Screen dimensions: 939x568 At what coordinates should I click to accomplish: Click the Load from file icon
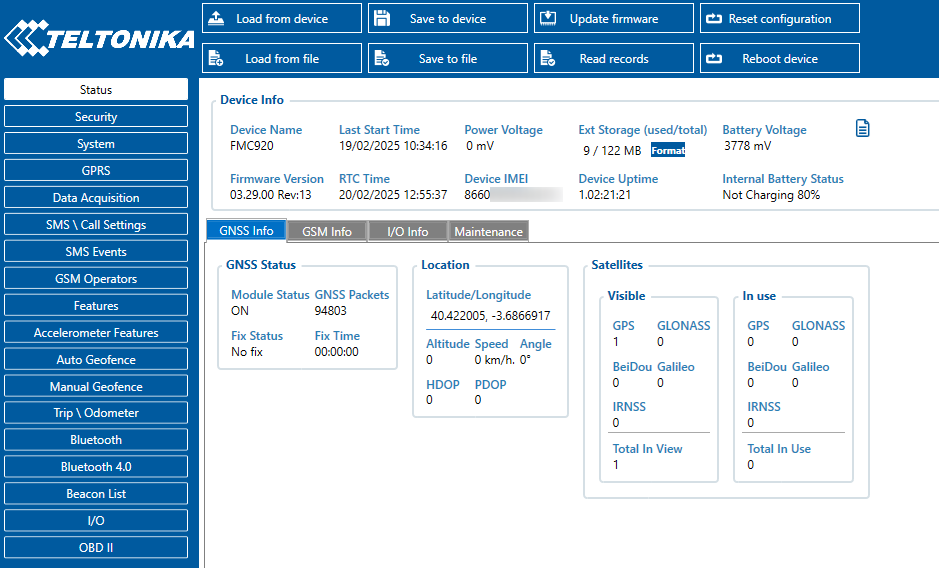(x=216, y=59)
